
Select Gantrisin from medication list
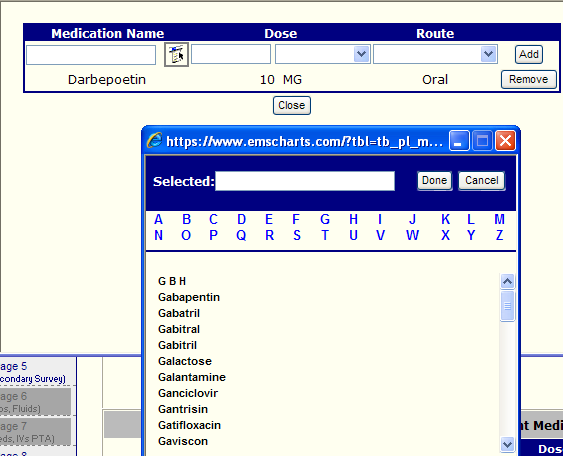point(183,409)
